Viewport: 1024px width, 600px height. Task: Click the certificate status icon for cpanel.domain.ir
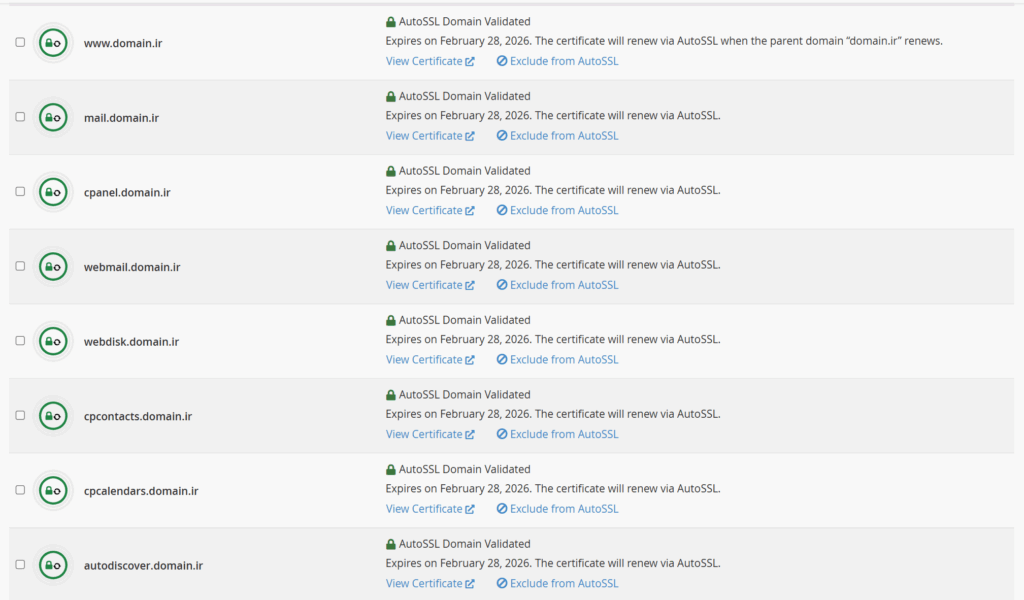[53, 191]
